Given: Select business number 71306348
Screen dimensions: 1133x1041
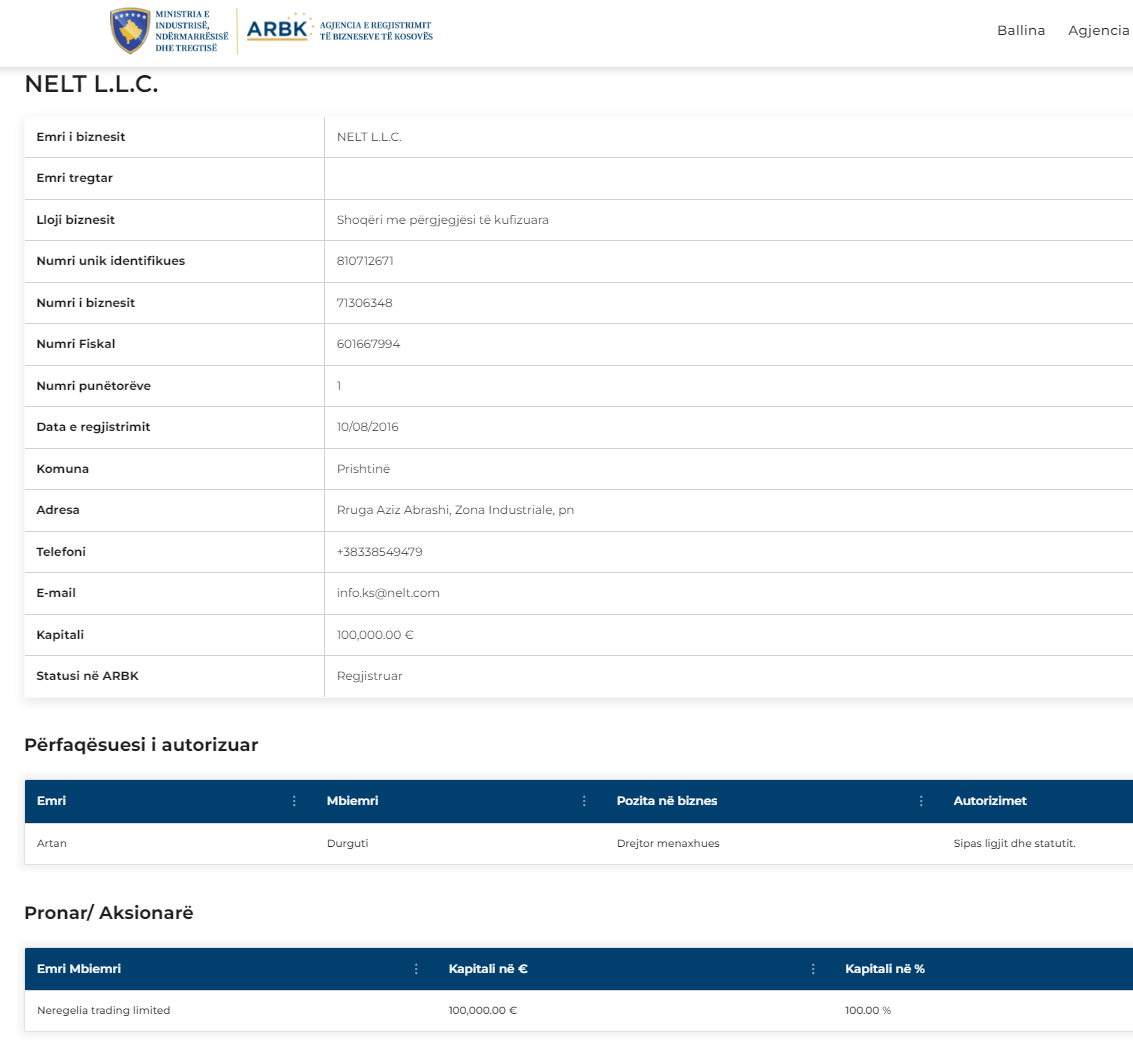Looking at the screenshot, I should click(364, 303).
